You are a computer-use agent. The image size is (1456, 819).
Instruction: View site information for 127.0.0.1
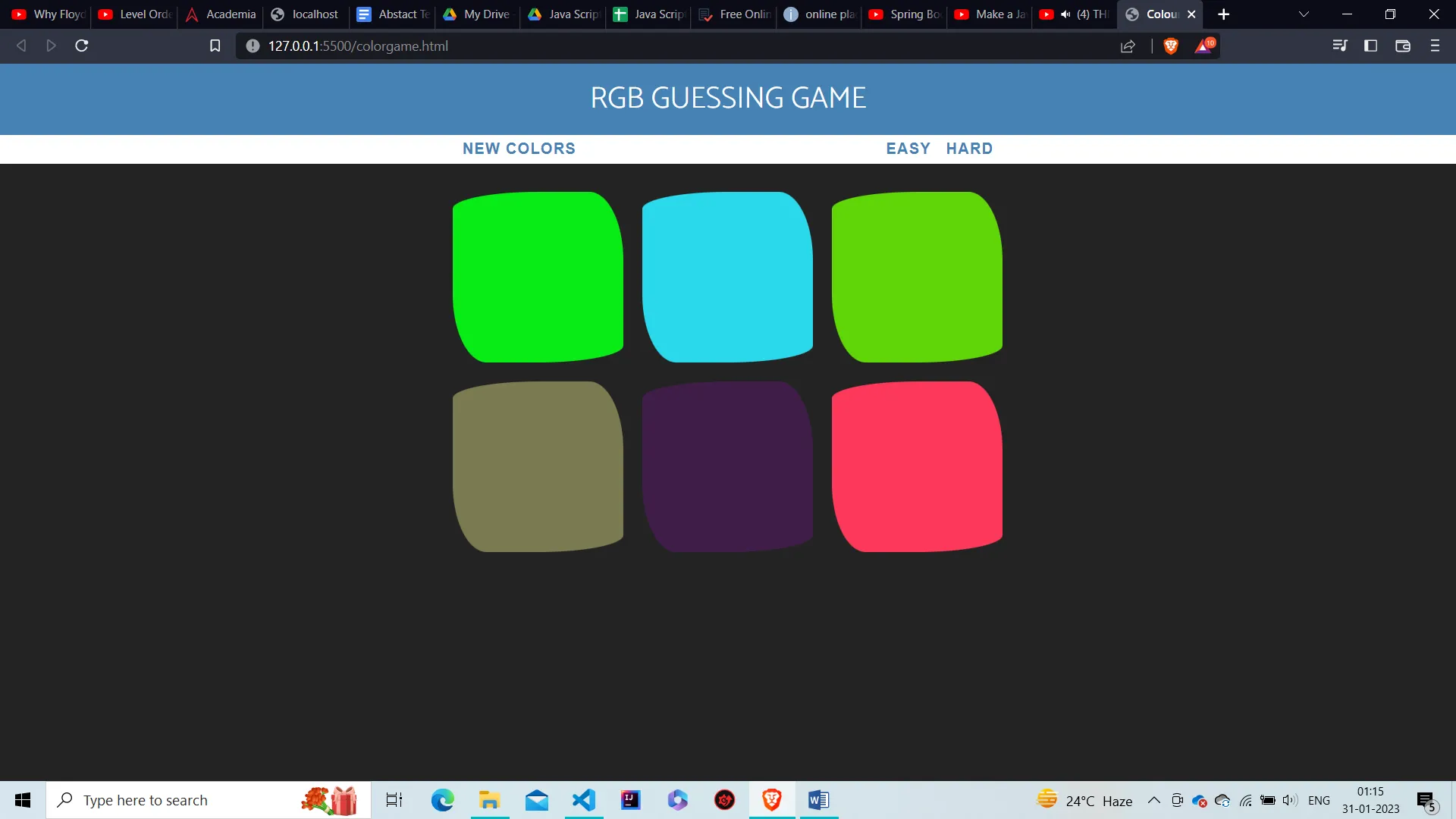tap(251, 45)
